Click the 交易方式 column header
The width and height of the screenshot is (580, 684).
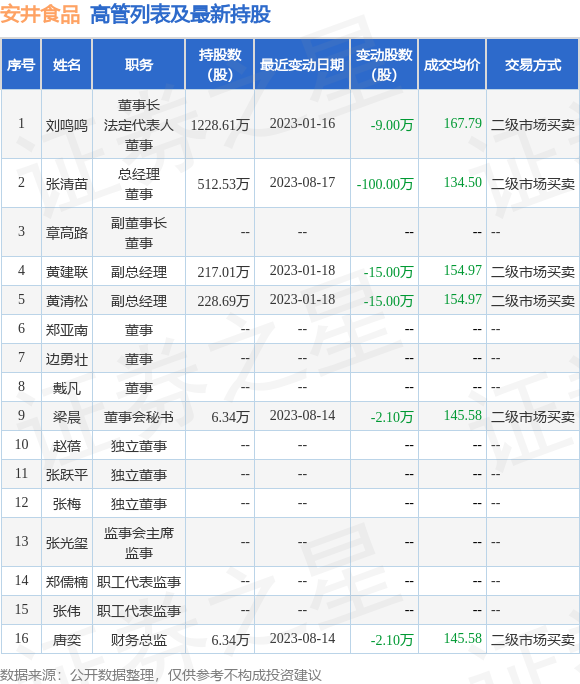pos(533,65)
